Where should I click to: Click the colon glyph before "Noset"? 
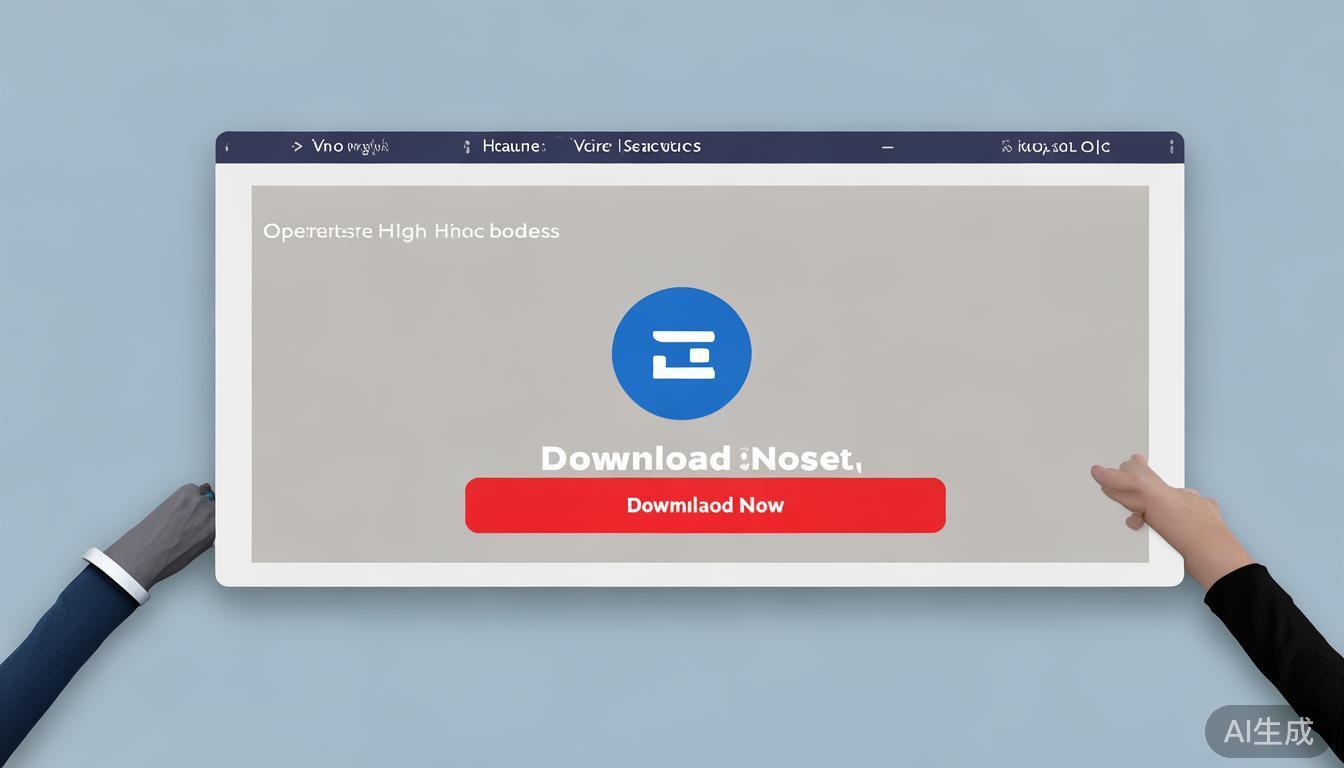[x=745, y=460]
